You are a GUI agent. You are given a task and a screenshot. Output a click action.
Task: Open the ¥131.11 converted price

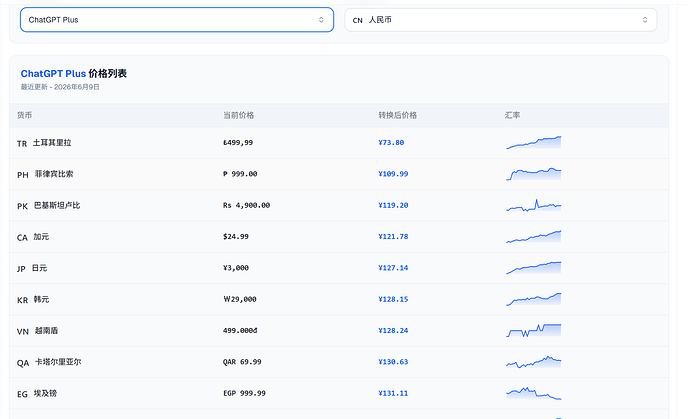coord(393,393)
